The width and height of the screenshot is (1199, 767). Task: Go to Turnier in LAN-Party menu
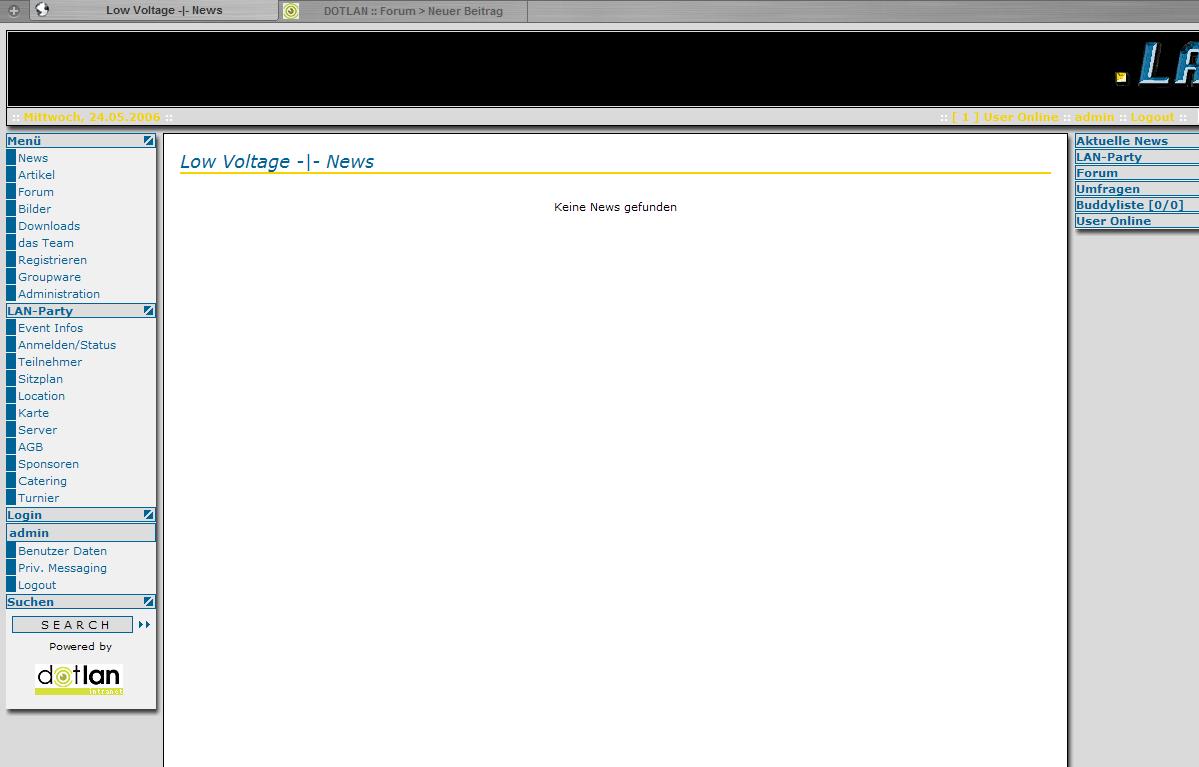(x=38, y=498)
